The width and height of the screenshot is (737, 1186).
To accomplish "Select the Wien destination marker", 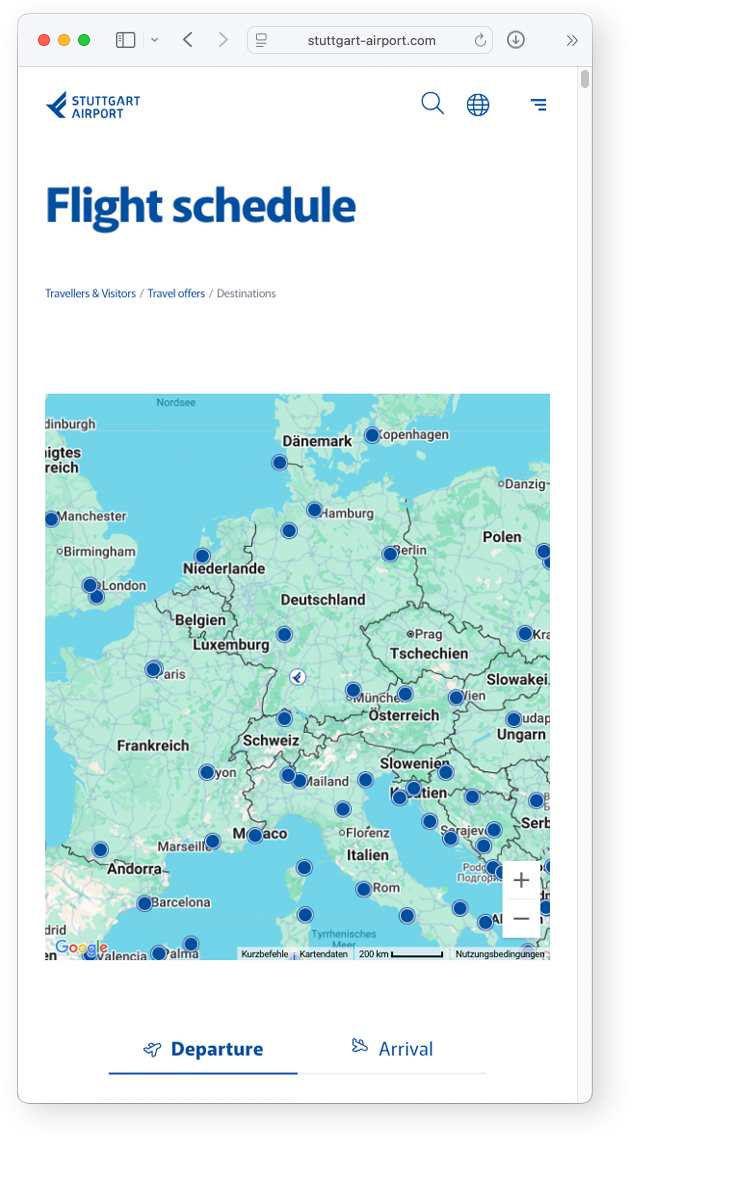I will (x=456, y=697).
